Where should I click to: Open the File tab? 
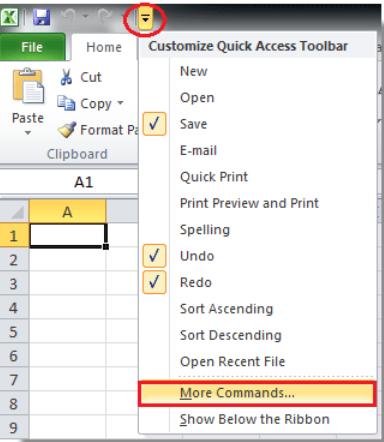[x=32, y=47]
